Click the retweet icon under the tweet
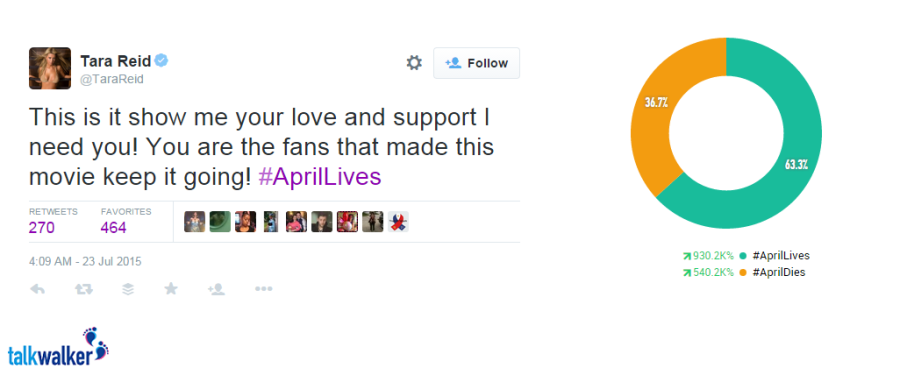Screen dimensions: 900x375 (84, 289)
